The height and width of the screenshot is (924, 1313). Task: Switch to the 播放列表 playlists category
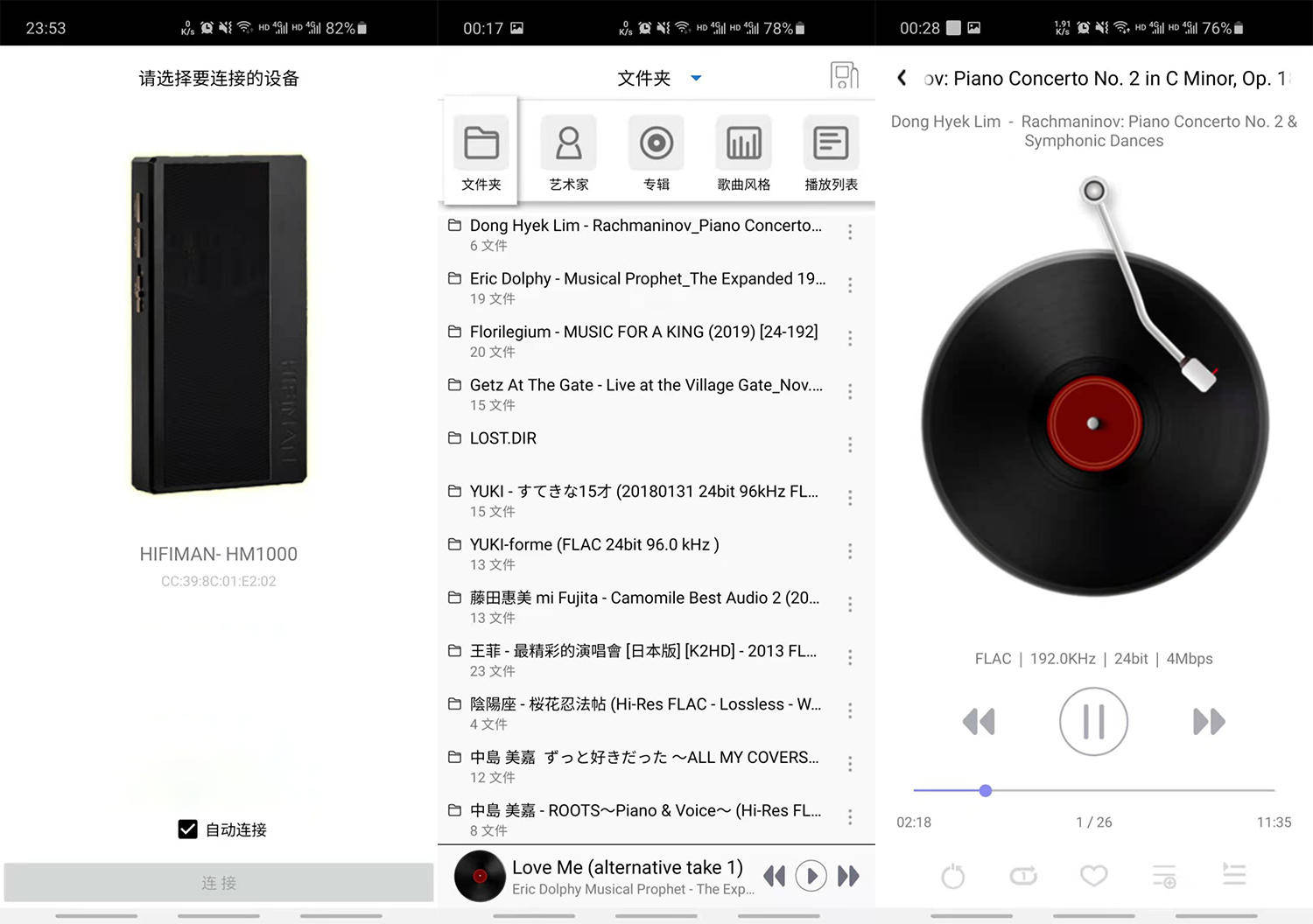pos(831,153)
